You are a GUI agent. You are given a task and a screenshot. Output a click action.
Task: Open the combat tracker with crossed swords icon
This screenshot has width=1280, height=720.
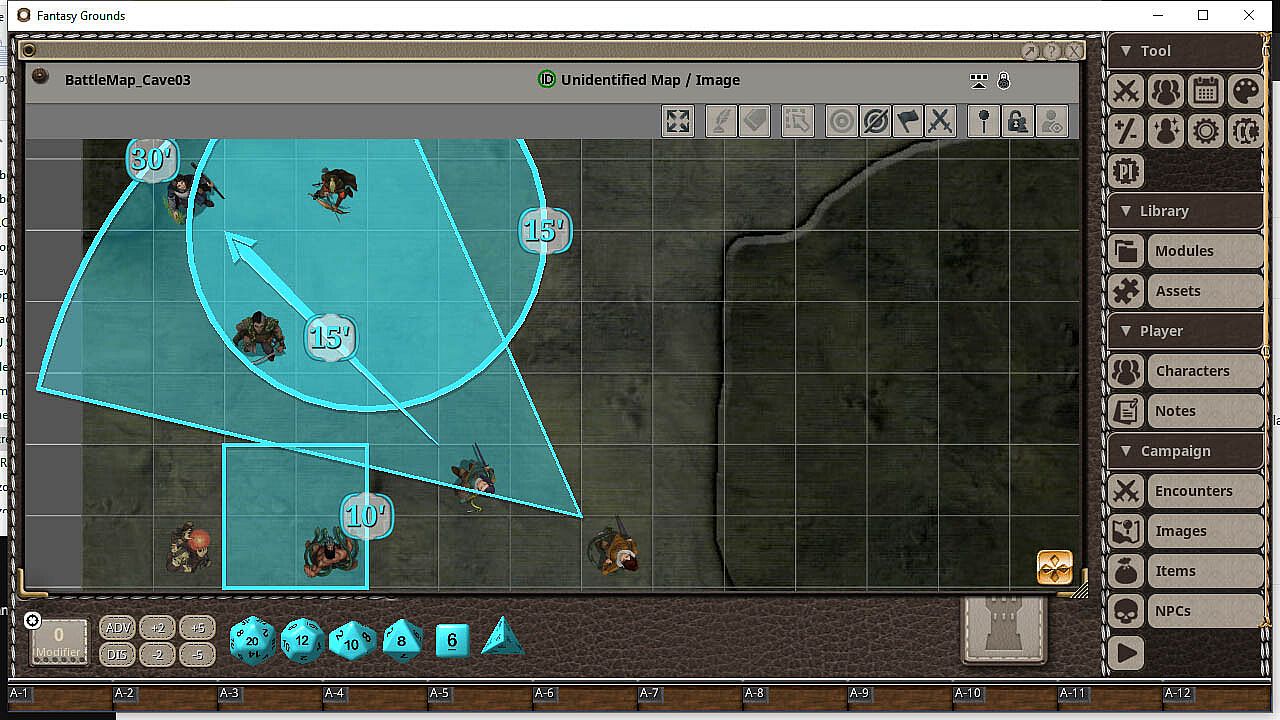pyautogui.click(x=1126, y=91)
